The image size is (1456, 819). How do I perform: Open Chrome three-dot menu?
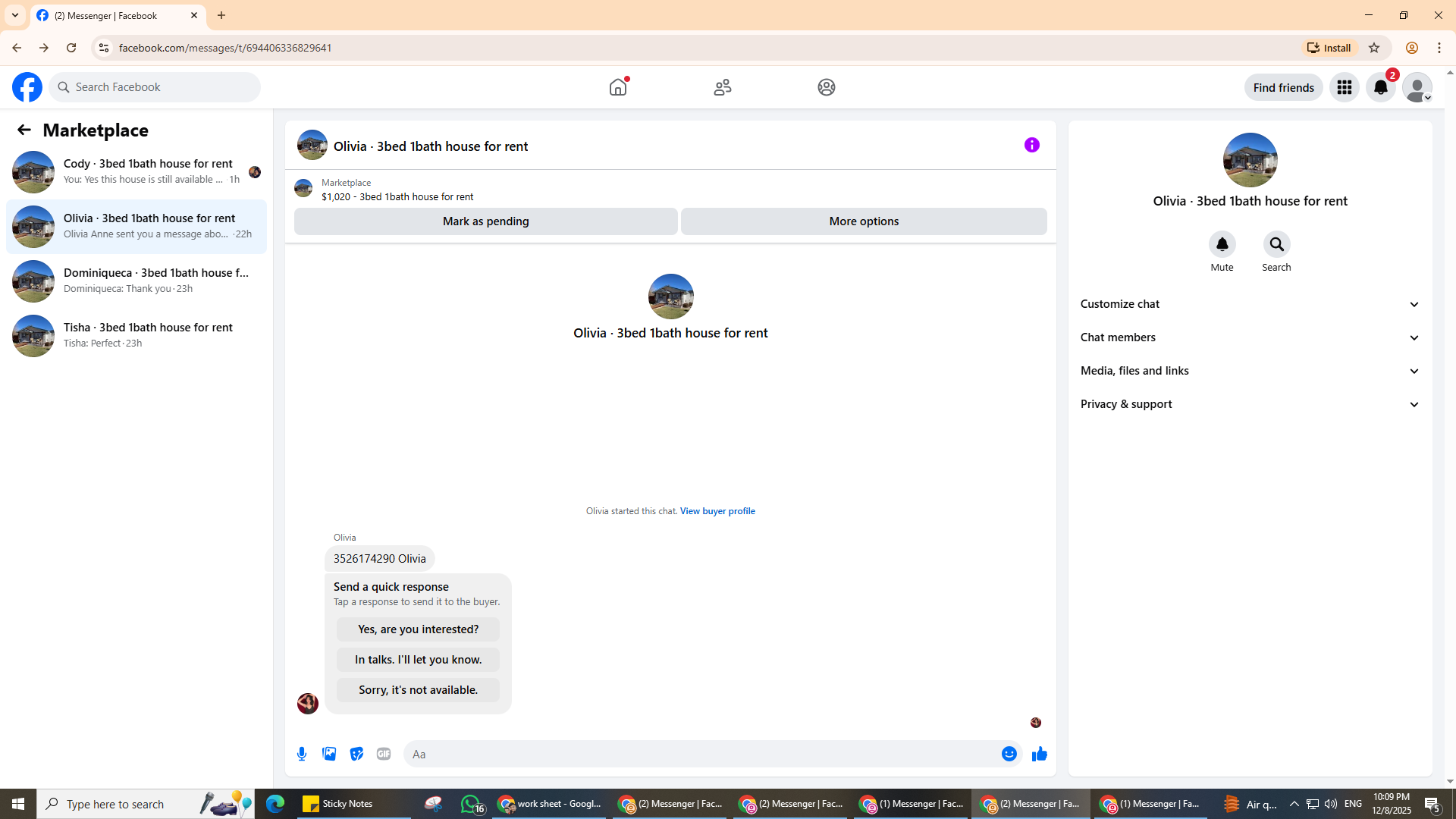1439,48
